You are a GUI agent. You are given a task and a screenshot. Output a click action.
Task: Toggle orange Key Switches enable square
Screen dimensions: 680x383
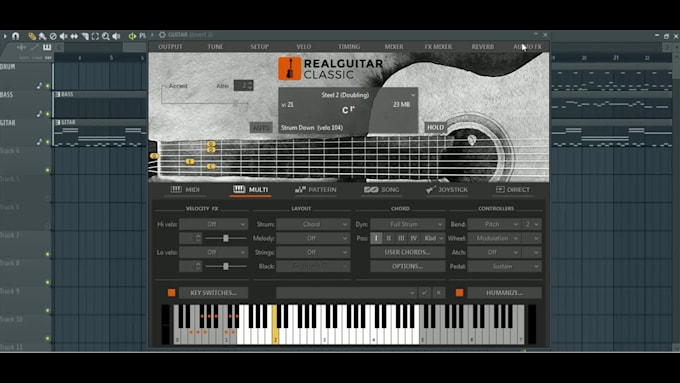[x=172, y=293]
